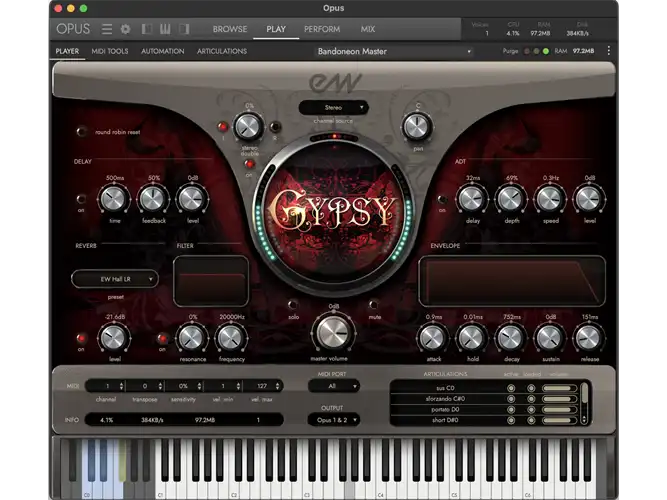Open the three-dot options menu

coord(609,51)
